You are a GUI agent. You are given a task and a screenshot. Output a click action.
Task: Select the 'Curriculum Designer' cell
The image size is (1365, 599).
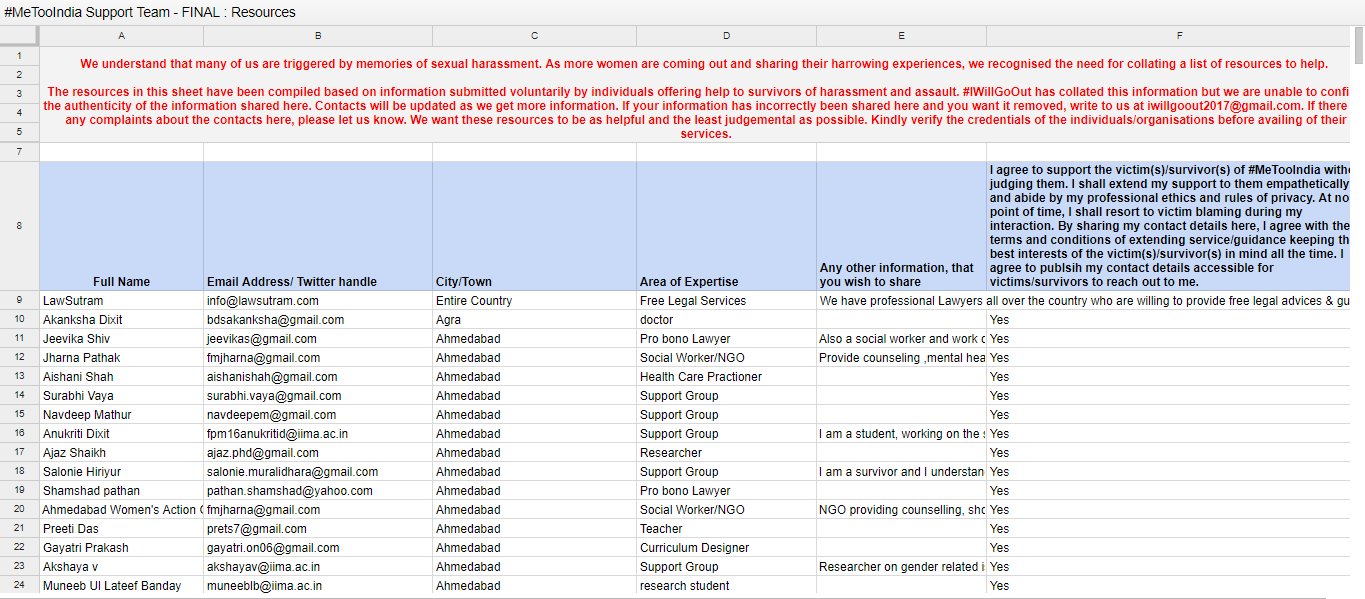[x=726, y=547]
